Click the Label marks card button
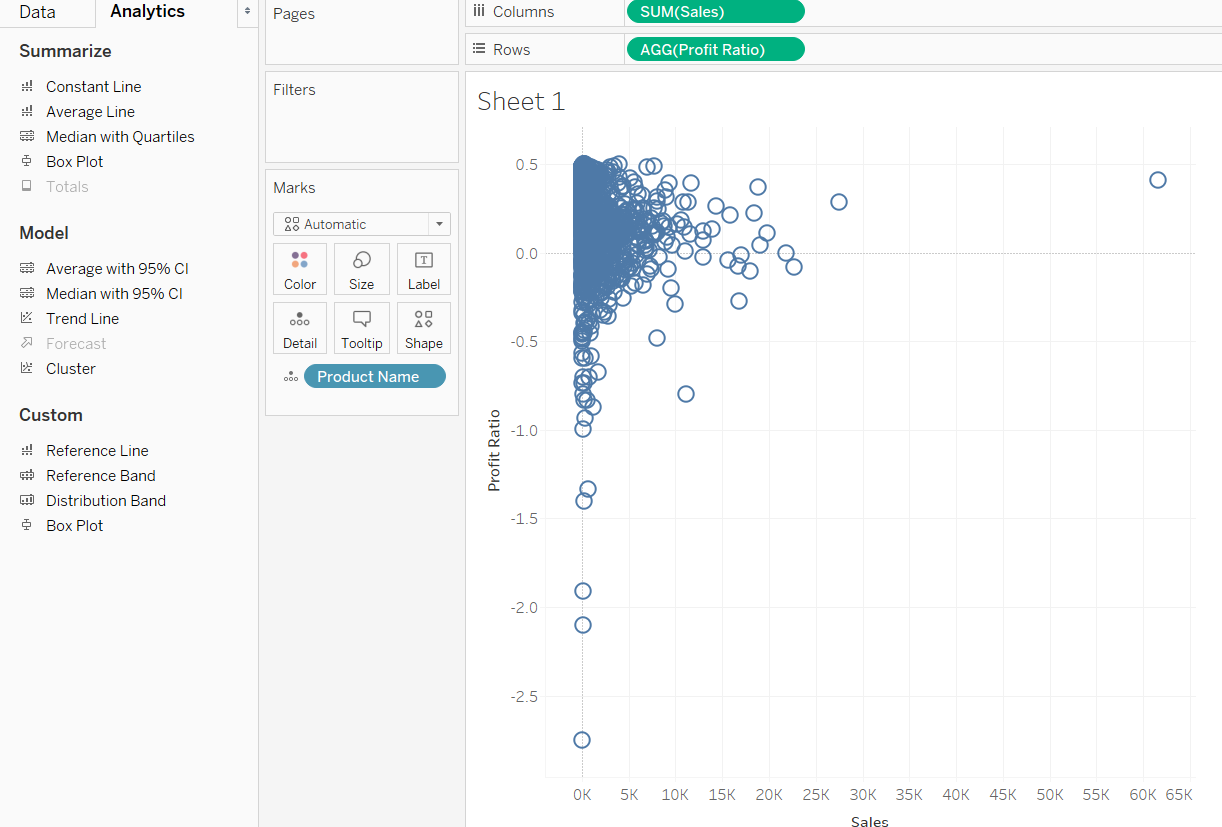Screen dimensions: 1222x827 [424, 269]
